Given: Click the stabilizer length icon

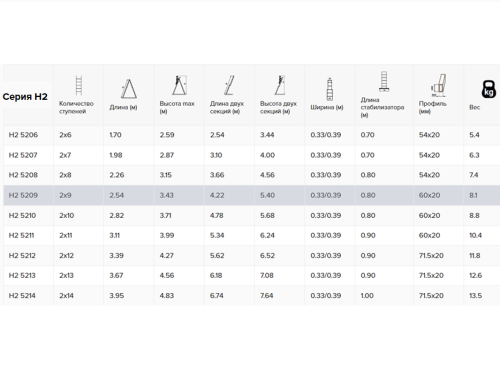Looking at the screenshot, I should tap(384, 81).
